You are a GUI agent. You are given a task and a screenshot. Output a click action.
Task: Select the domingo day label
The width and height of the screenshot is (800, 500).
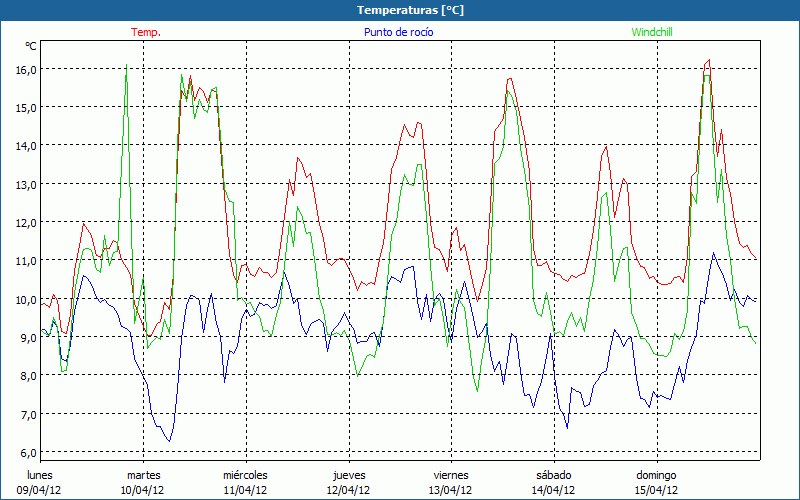pyautogui.click(x=657, y=475)
